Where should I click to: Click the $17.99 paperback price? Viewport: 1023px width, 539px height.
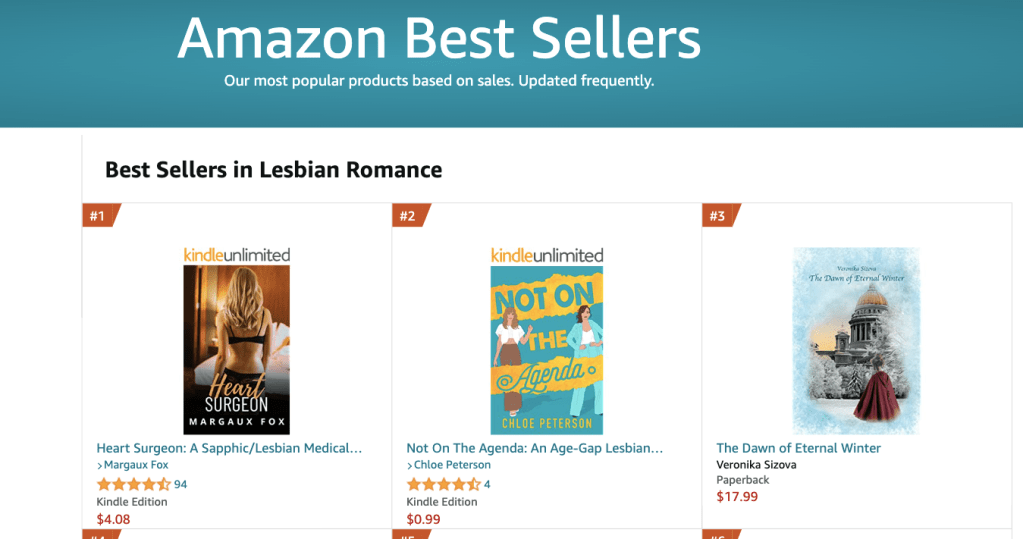tap(737, 497)
